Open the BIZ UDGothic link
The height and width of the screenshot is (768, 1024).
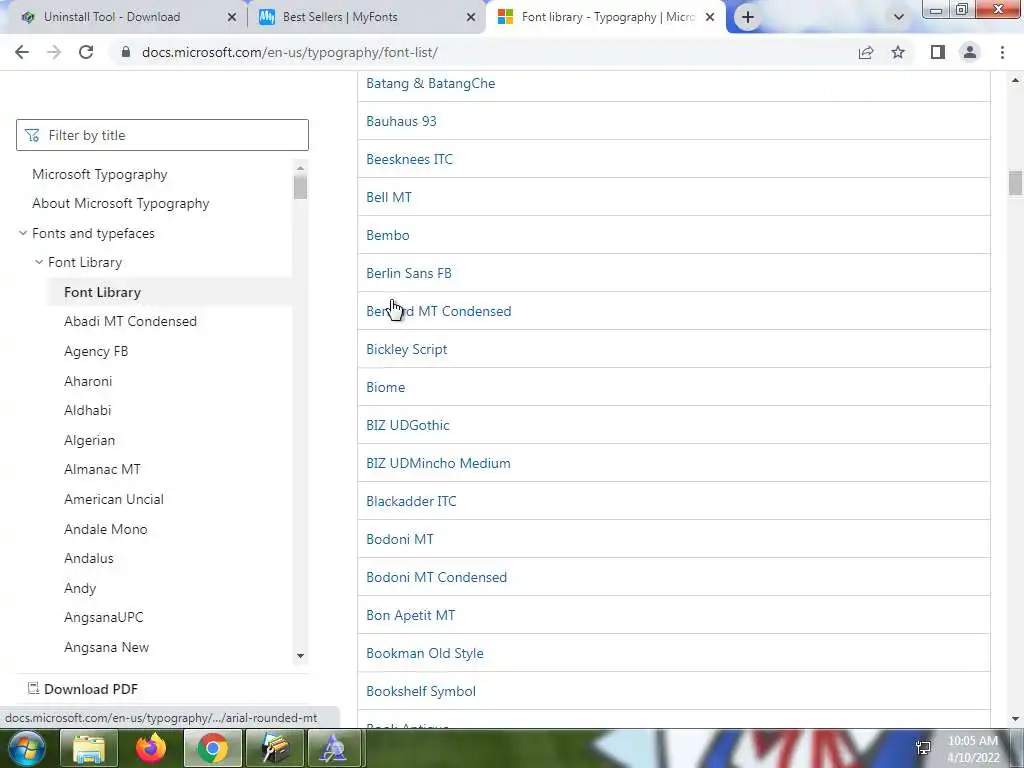[408, 425]
